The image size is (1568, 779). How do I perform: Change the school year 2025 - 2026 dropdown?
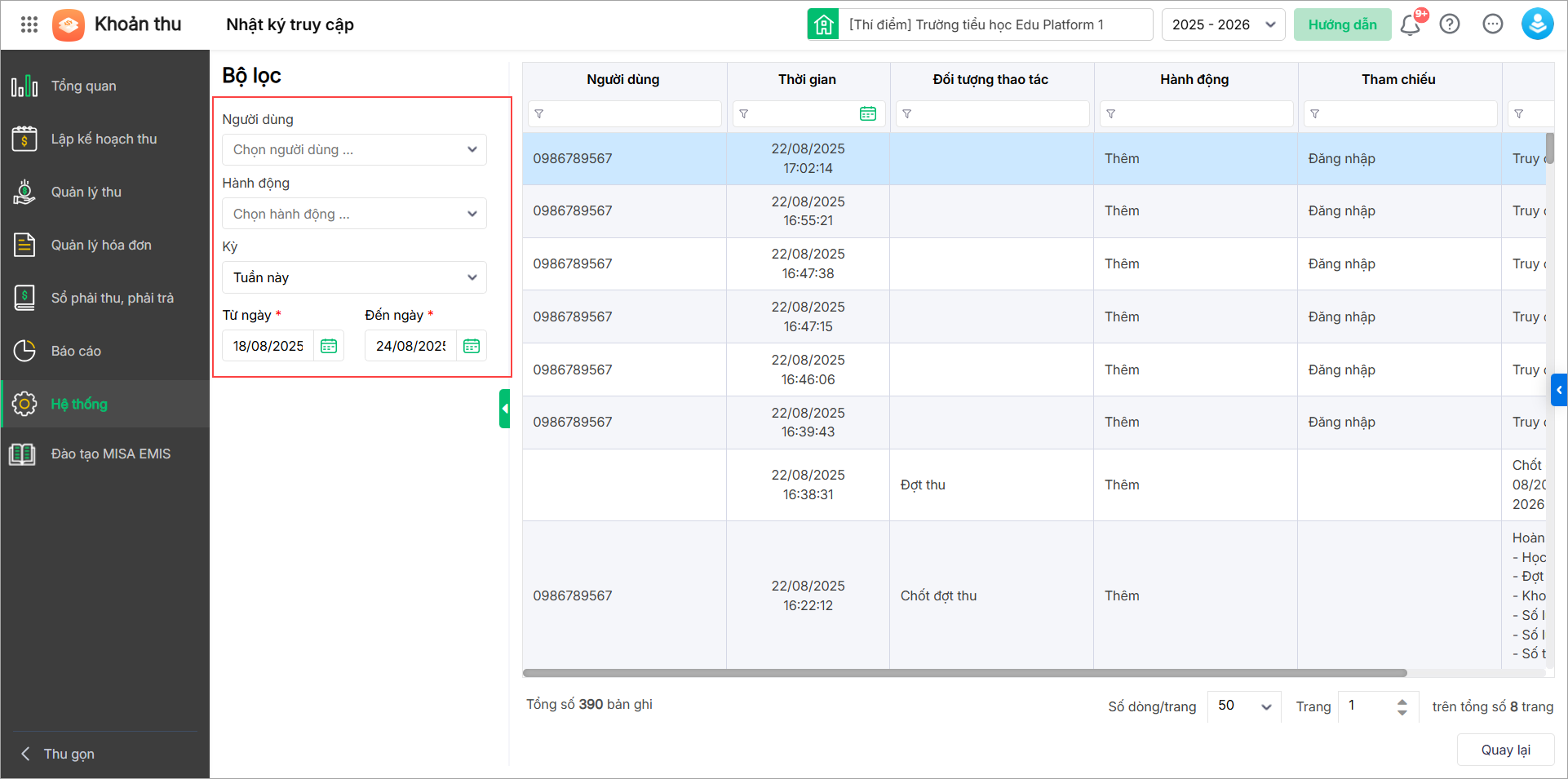pyautogui.click(x=1223, y=24)
